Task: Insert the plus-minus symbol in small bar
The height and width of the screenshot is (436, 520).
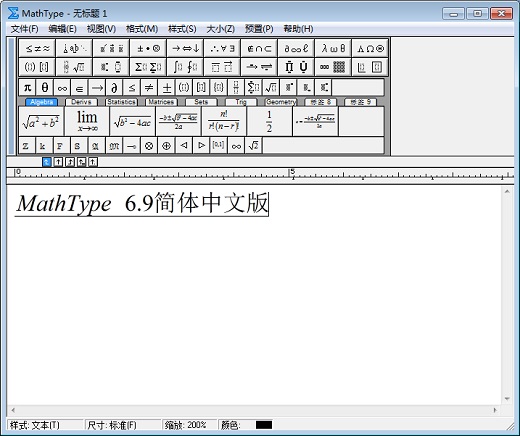Action: pyautogui.click(x=166, y=88)
